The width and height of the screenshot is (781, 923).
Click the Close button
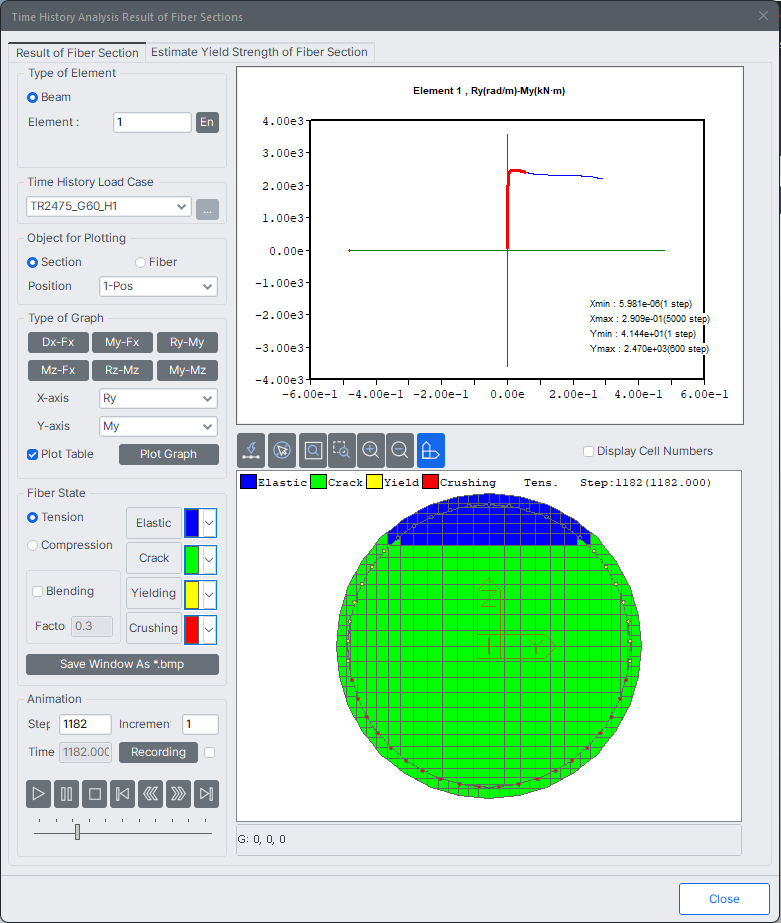click(724, 899)
